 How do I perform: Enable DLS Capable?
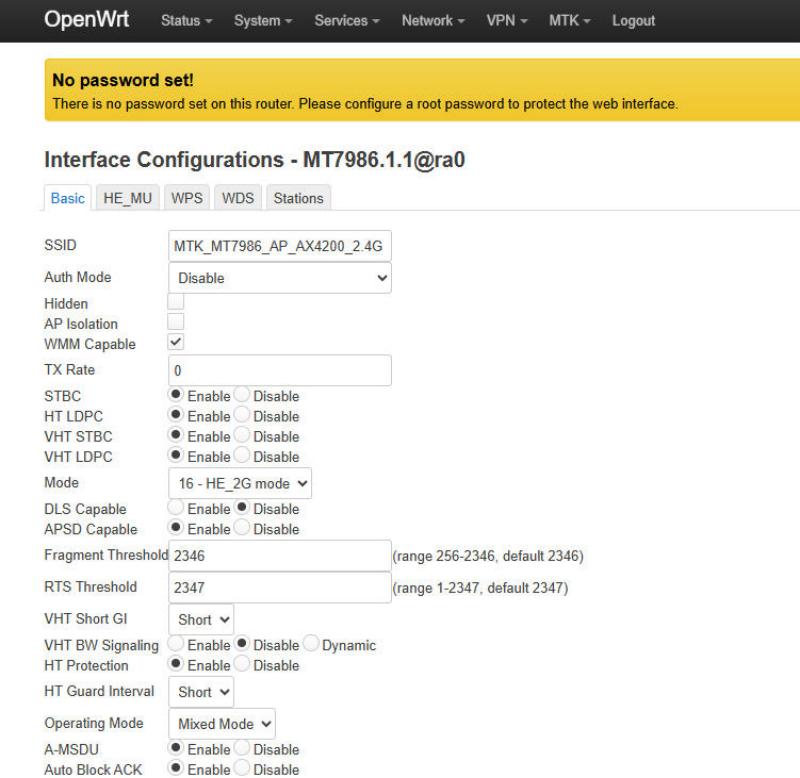(x=178, y=509)
